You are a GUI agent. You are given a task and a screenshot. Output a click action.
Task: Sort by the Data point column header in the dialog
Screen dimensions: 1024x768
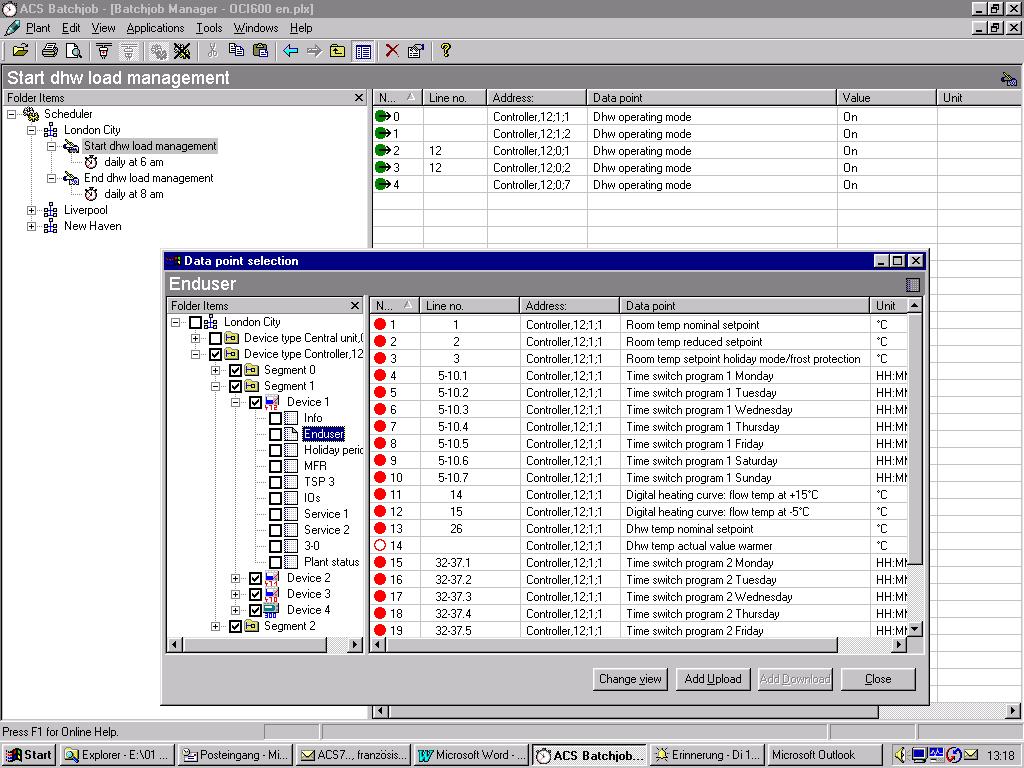(x=744, y=305)
